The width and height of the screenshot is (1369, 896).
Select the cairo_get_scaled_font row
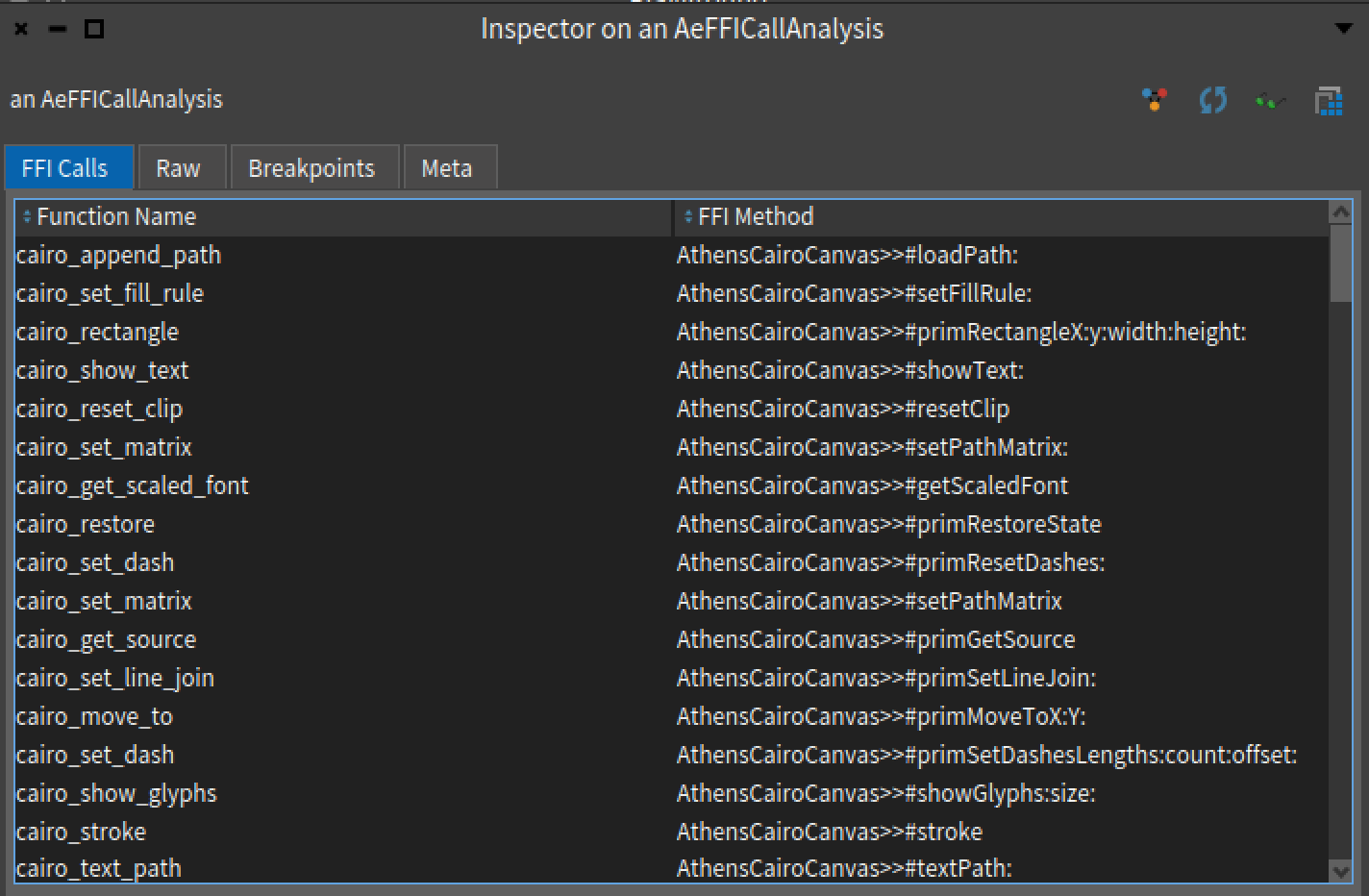click(x=133, y=485)
